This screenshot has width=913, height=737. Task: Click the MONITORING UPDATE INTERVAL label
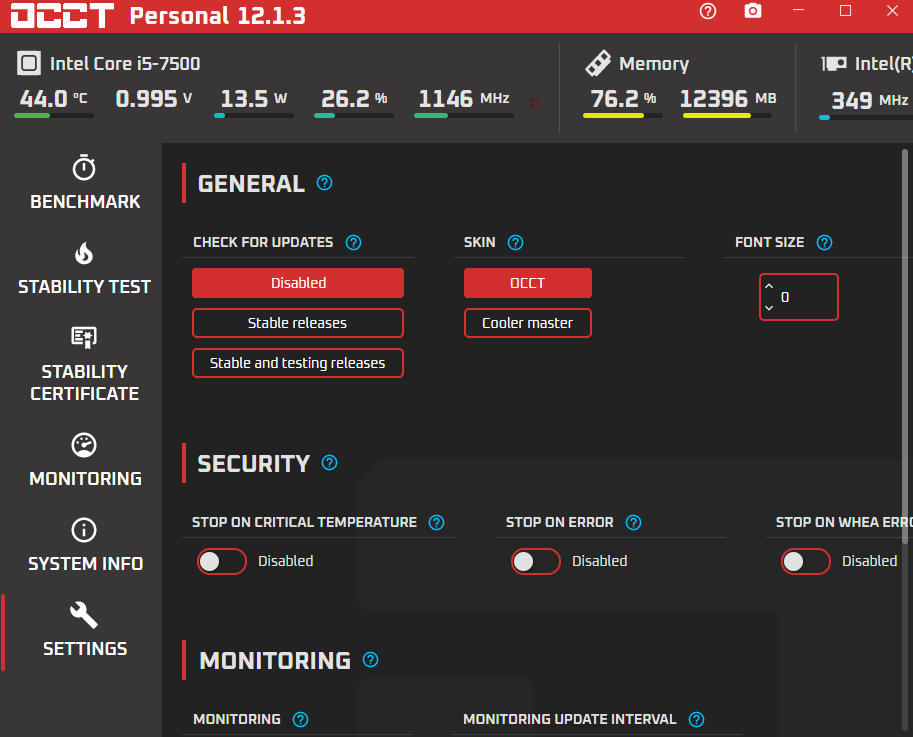tap(570, 720)
